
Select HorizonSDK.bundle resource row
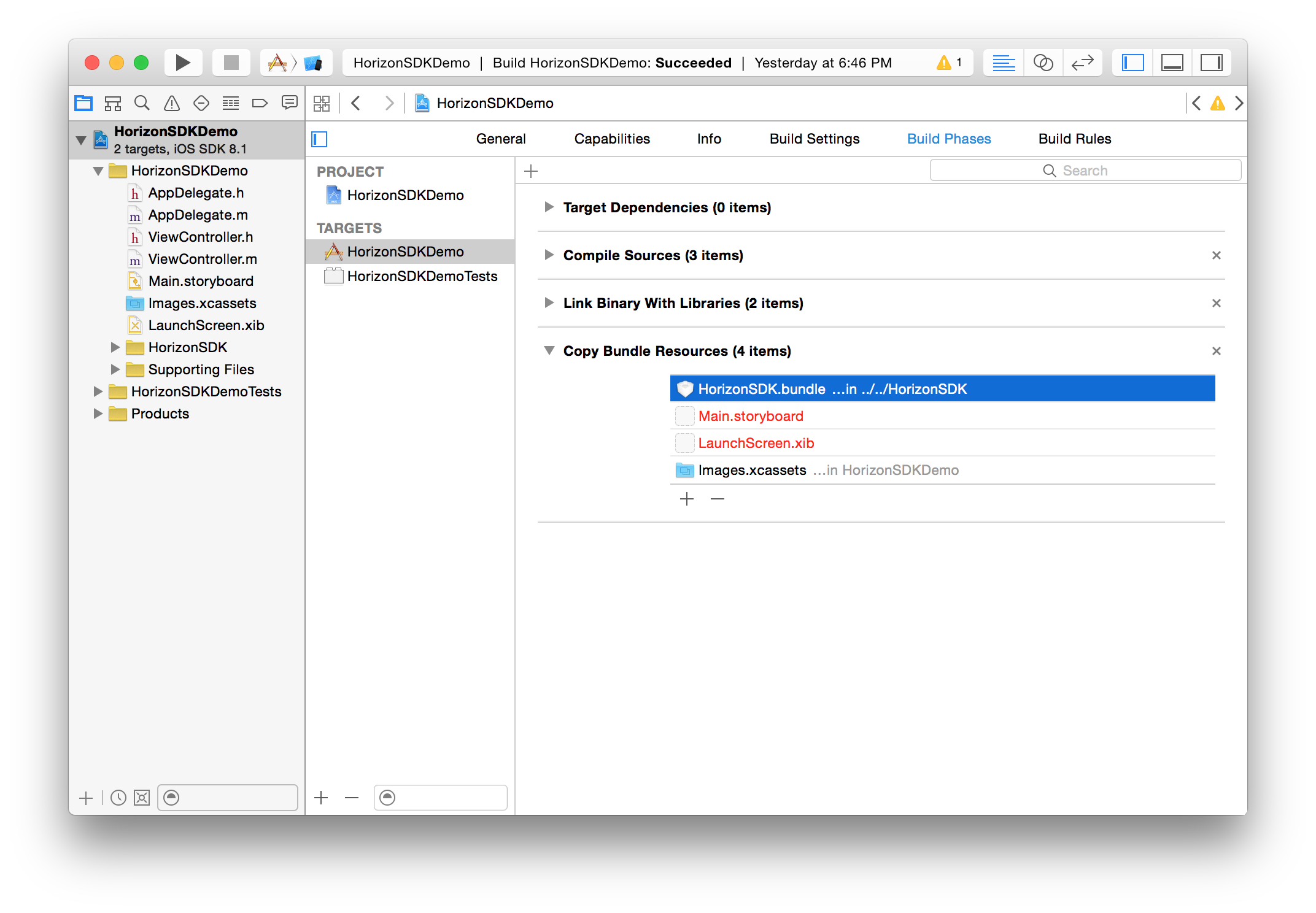tap(942, 389)
